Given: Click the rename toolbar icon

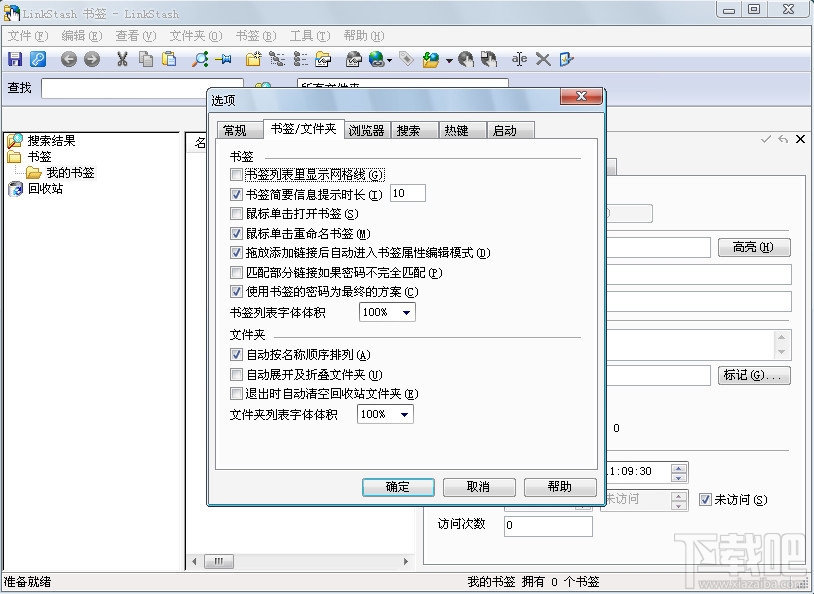Looking at the screenshot, I should [518, 59].
